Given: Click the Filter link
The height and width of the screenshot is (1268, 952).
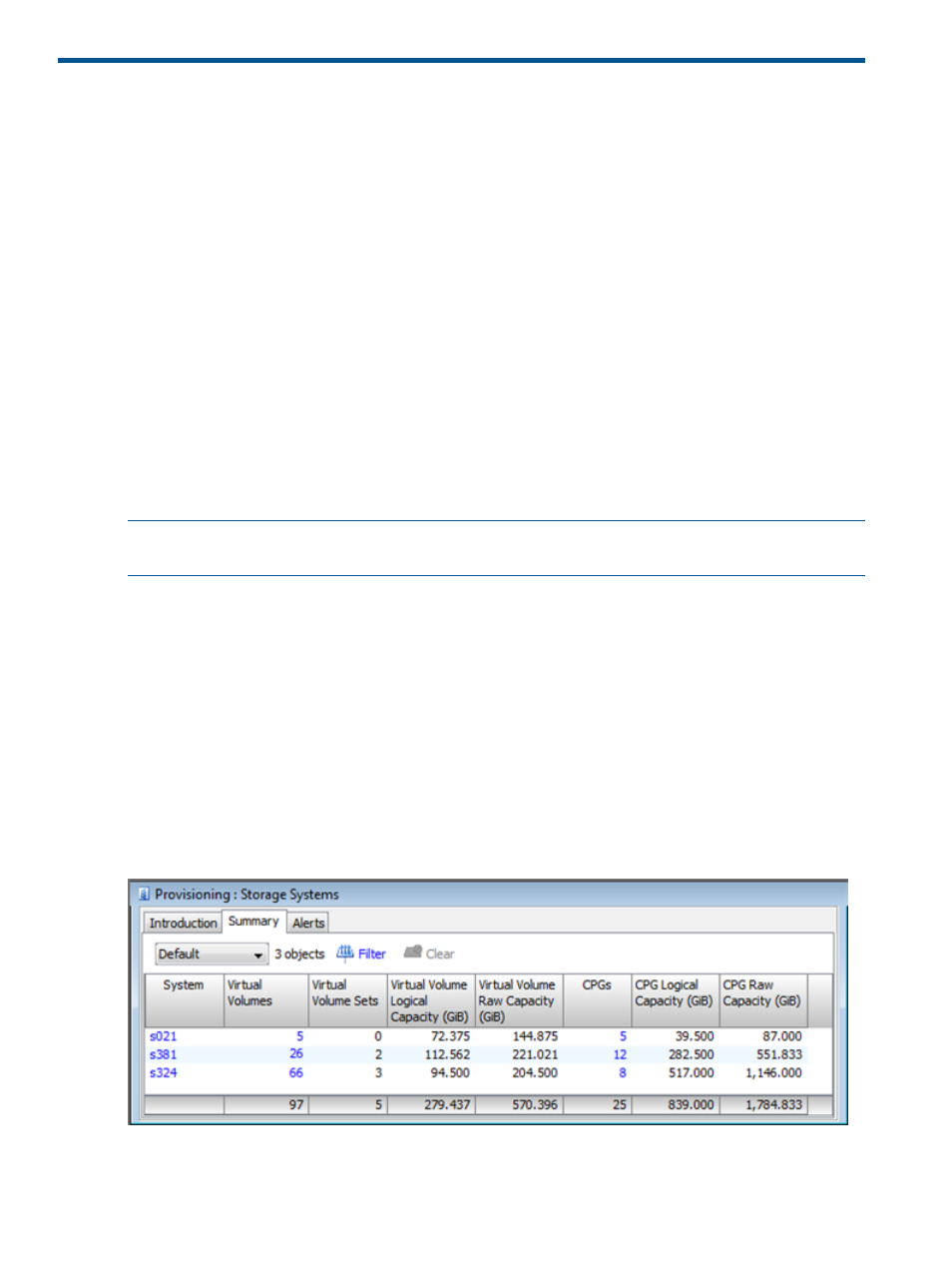Looking at the screenshot, I should [x=372, y=953].
